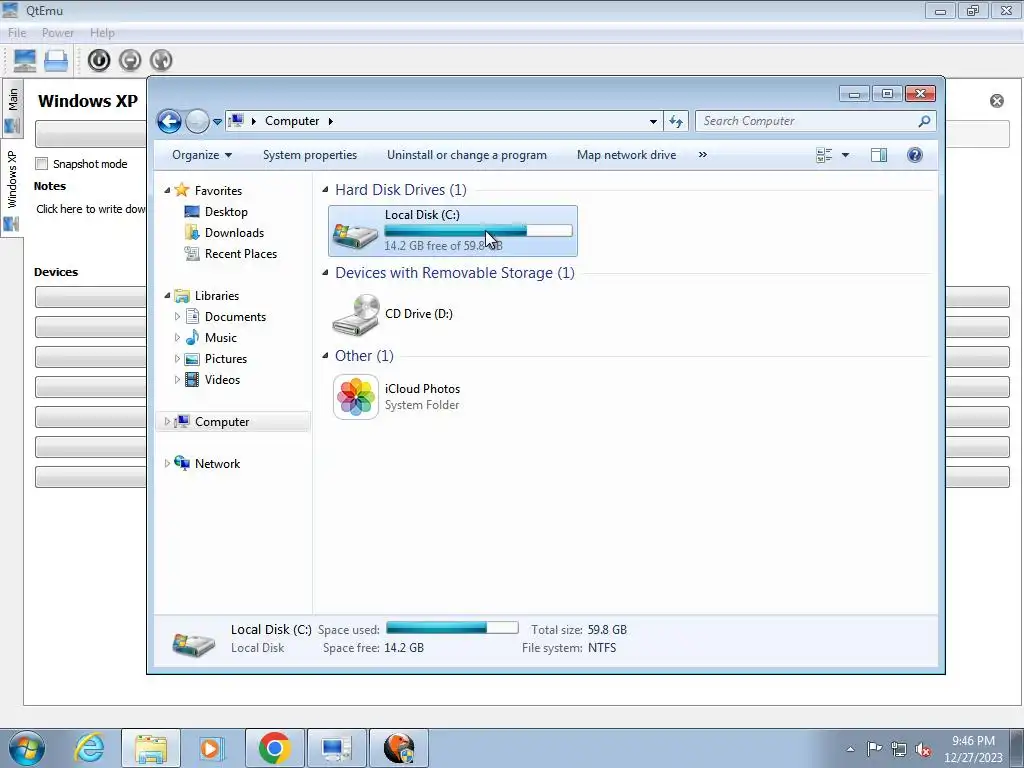The height and width of the screenshot is (768, 1024).
Task: Click the address bar refresh button
Action: click(676, 121)
